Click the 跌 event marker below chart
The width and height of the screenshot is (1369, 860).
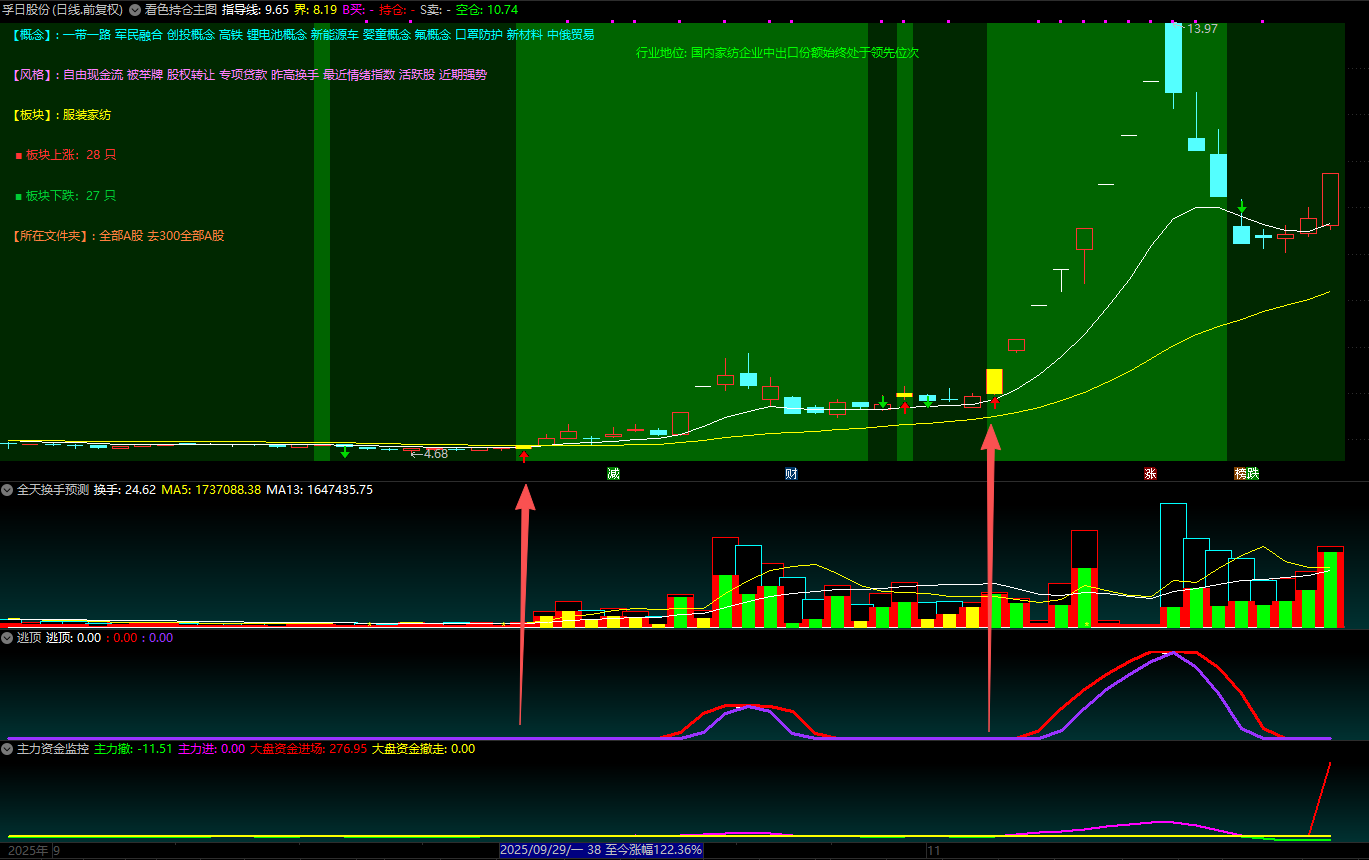(1253, 473)
